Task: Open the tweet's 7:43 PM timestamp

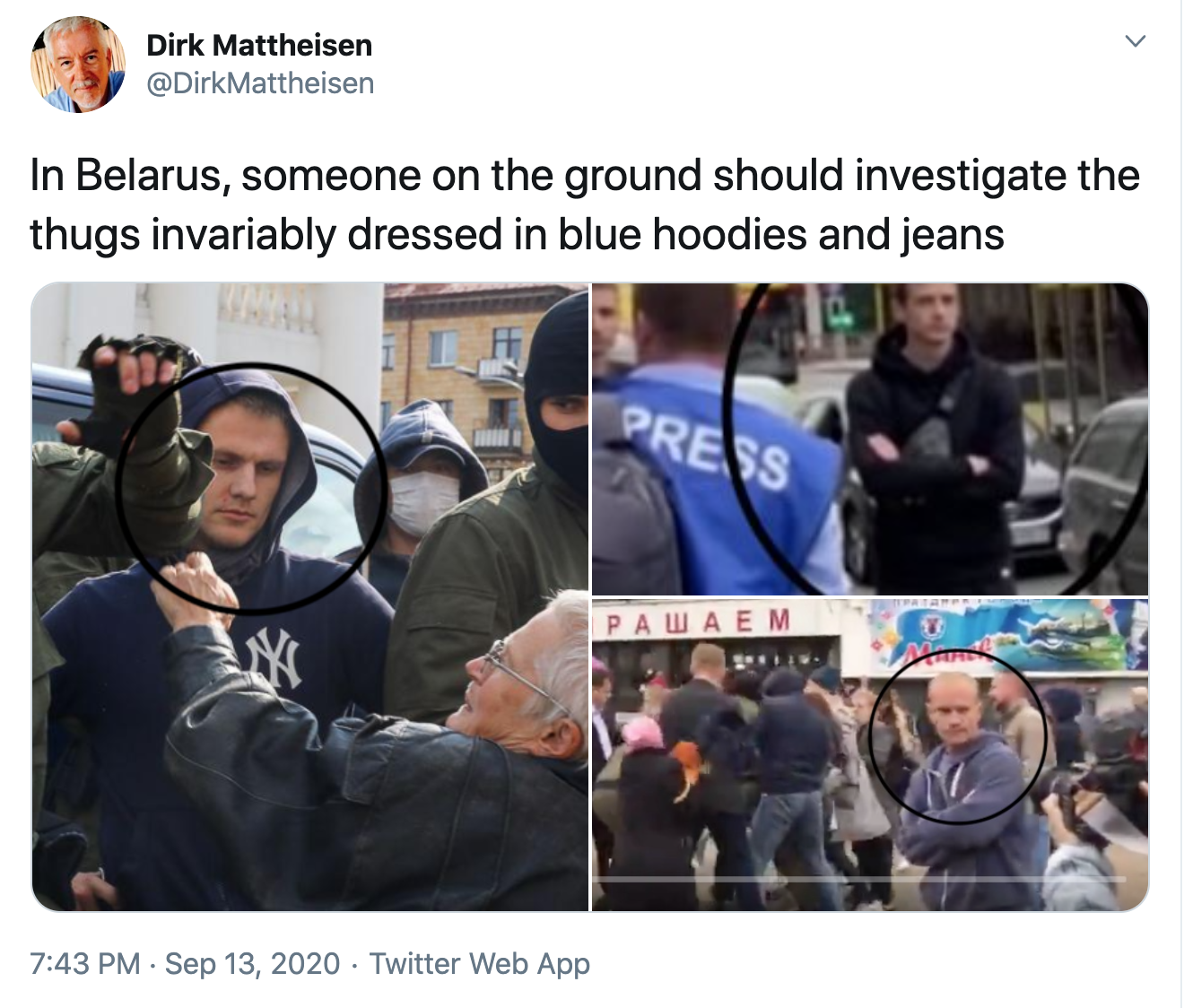Action: (85, 963)
